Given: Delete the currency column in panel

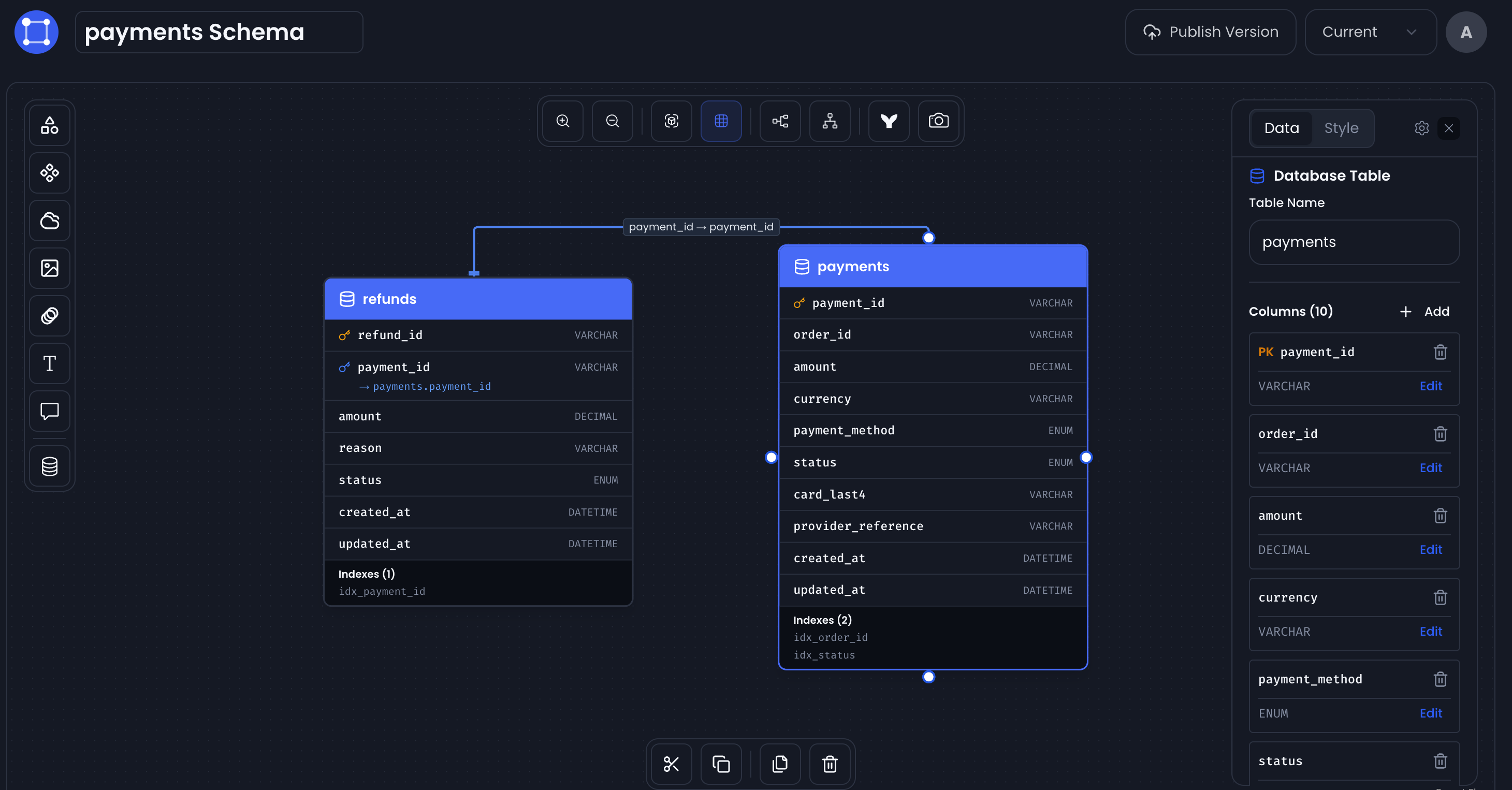Looking at the screenshot, I should [x=1441, y=597].
